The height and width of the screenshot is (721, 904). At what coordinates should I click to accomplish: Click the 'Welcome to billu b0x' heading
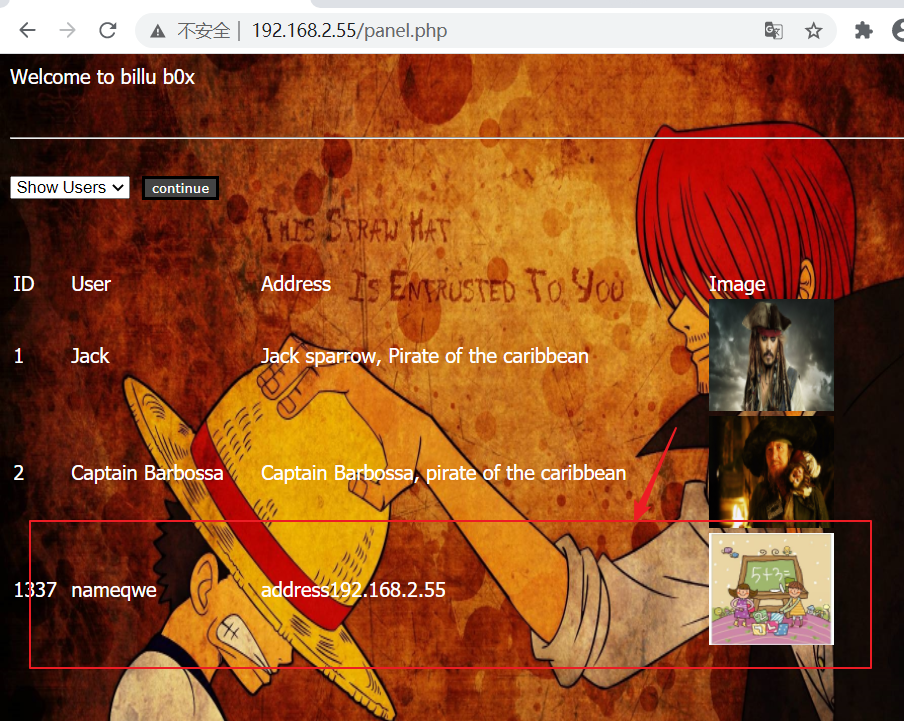click(x=103, y=77)
